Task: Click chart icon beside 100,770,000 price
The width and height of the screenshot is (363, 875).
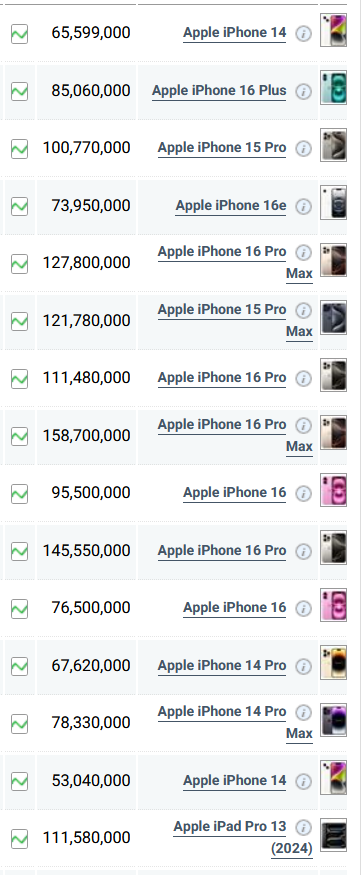Action: [20, 148]
